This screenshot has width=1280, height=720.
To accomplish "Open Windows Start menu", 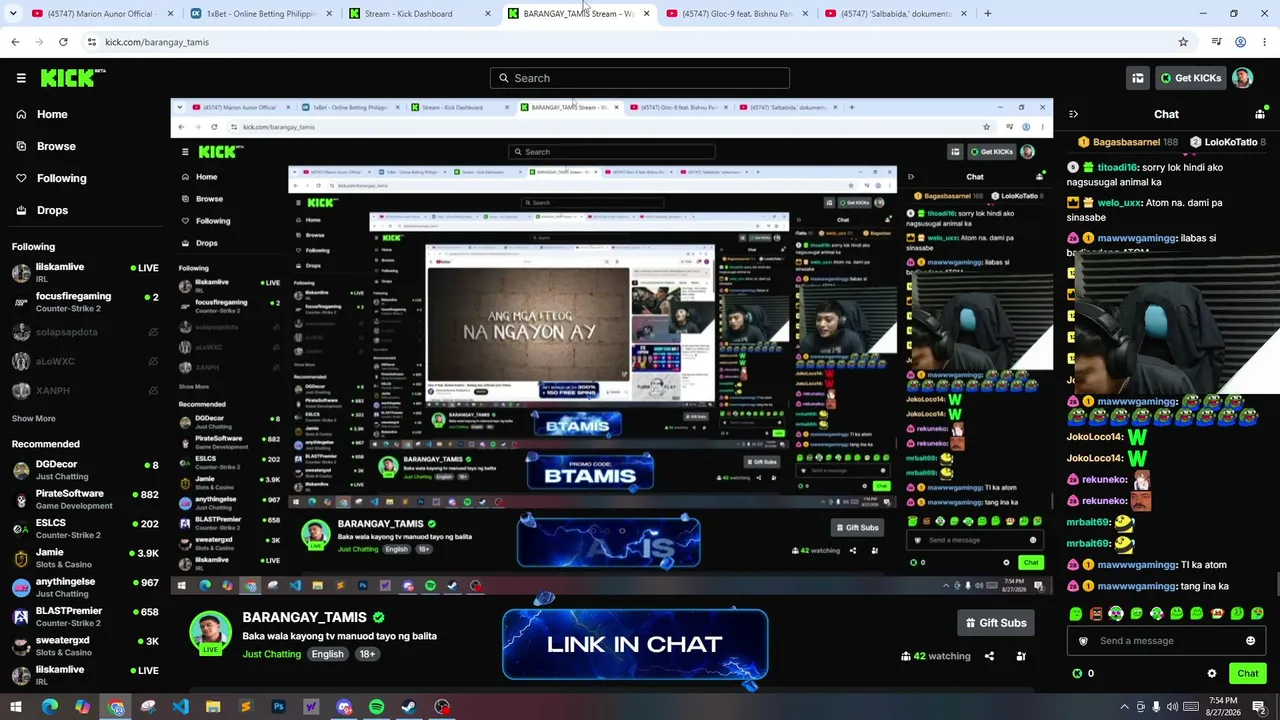I will tap(16, 707).
